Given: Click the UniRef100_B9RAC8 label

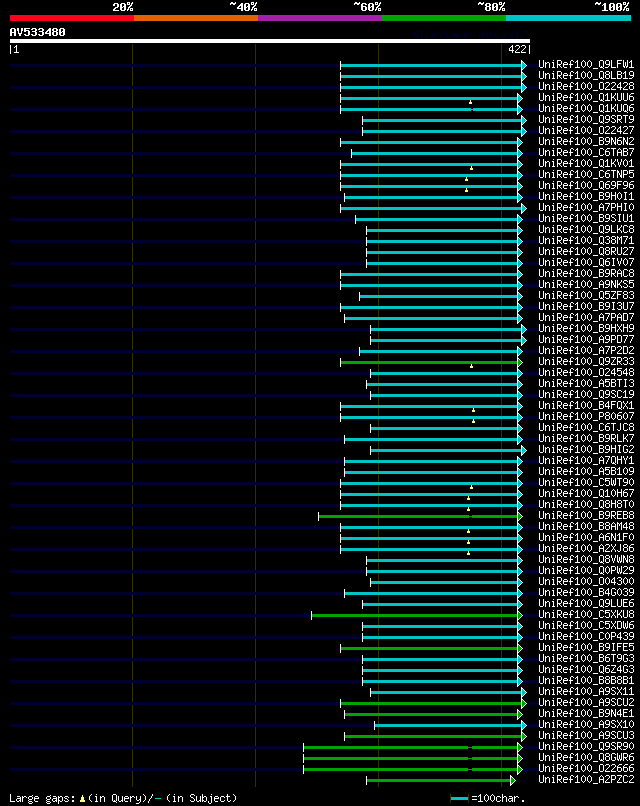Looking at the screenshot, I should pos(586,273).
